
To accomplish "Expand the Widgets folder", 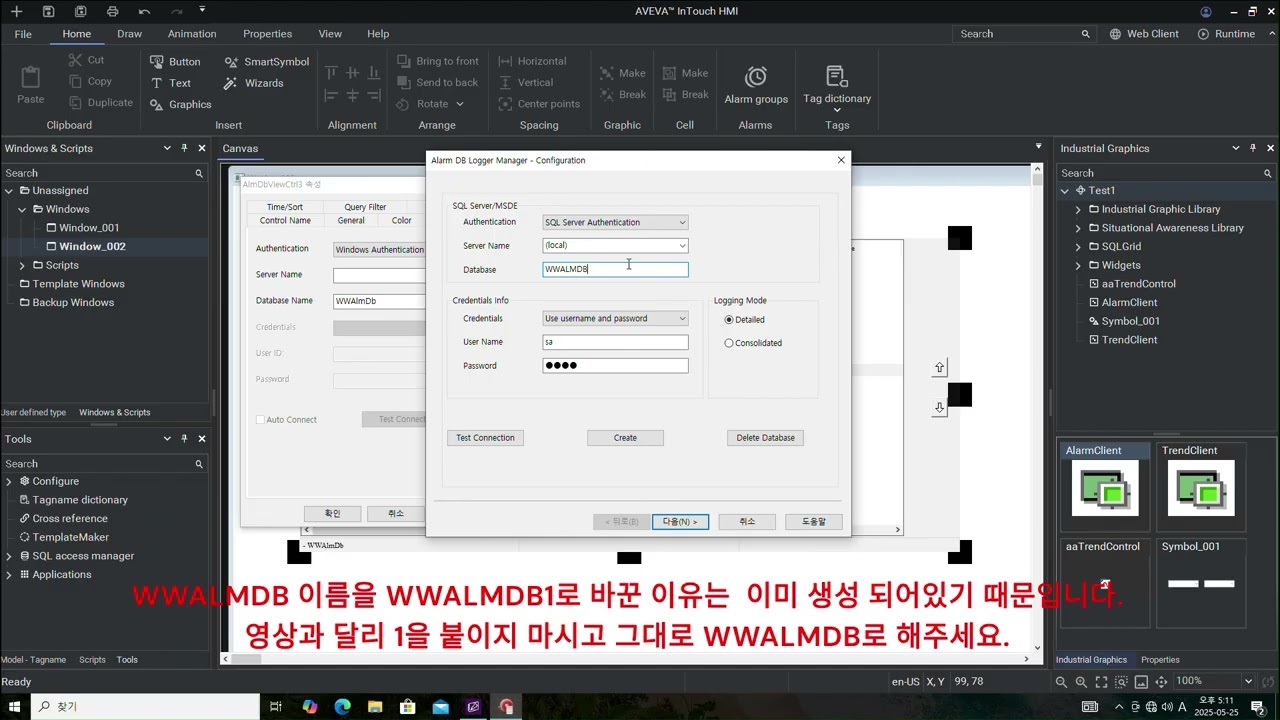I will pos(1079,265).
